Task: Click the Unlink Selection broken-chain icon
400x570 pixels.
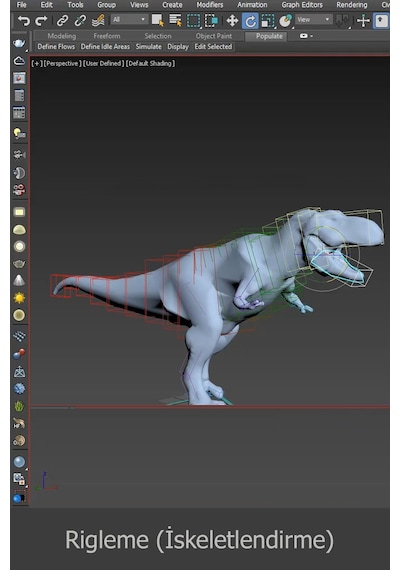Action: (80, 21)
